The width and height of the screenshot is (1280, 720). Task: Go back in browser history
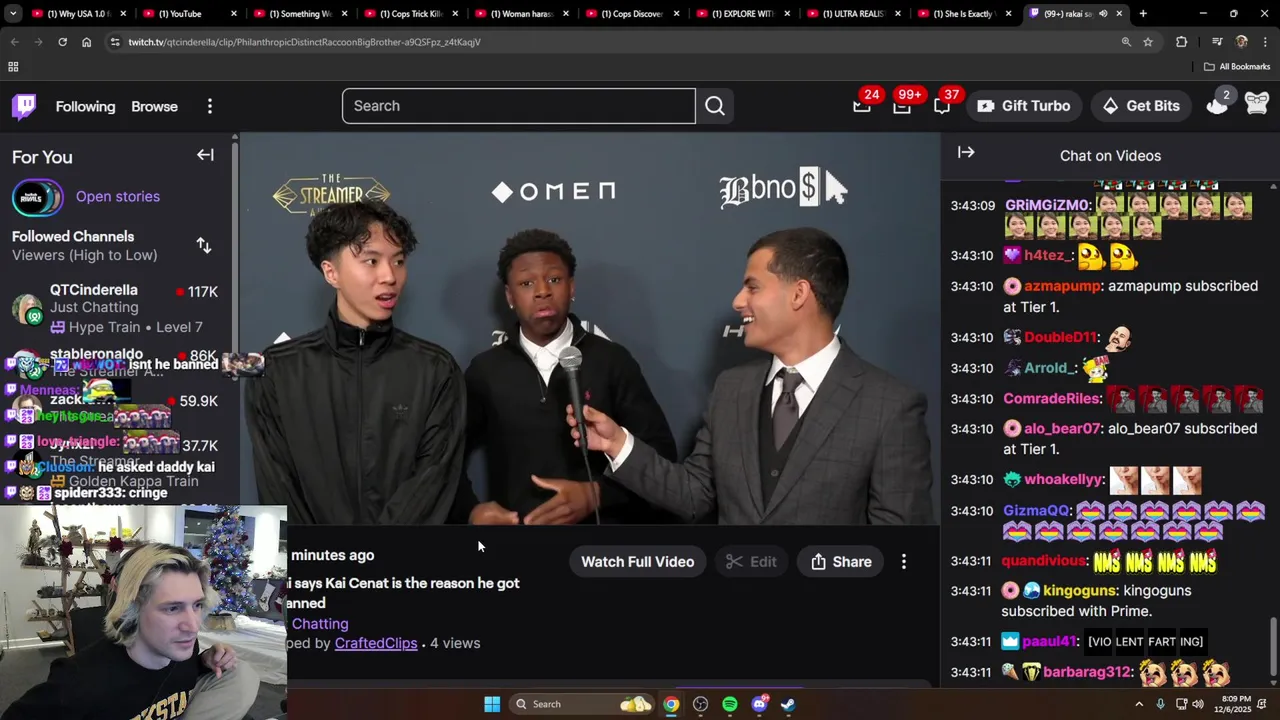14,42
